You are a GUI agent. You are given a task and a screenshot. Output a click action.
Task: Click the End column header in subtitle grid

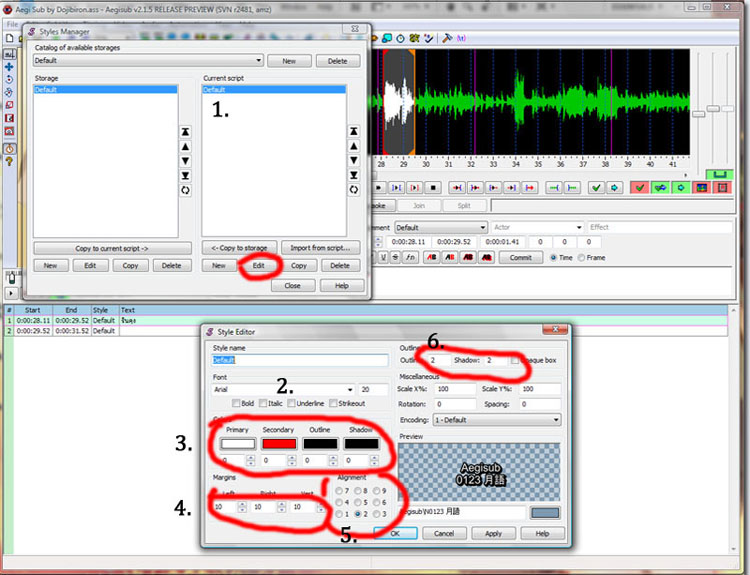[71, 310]
